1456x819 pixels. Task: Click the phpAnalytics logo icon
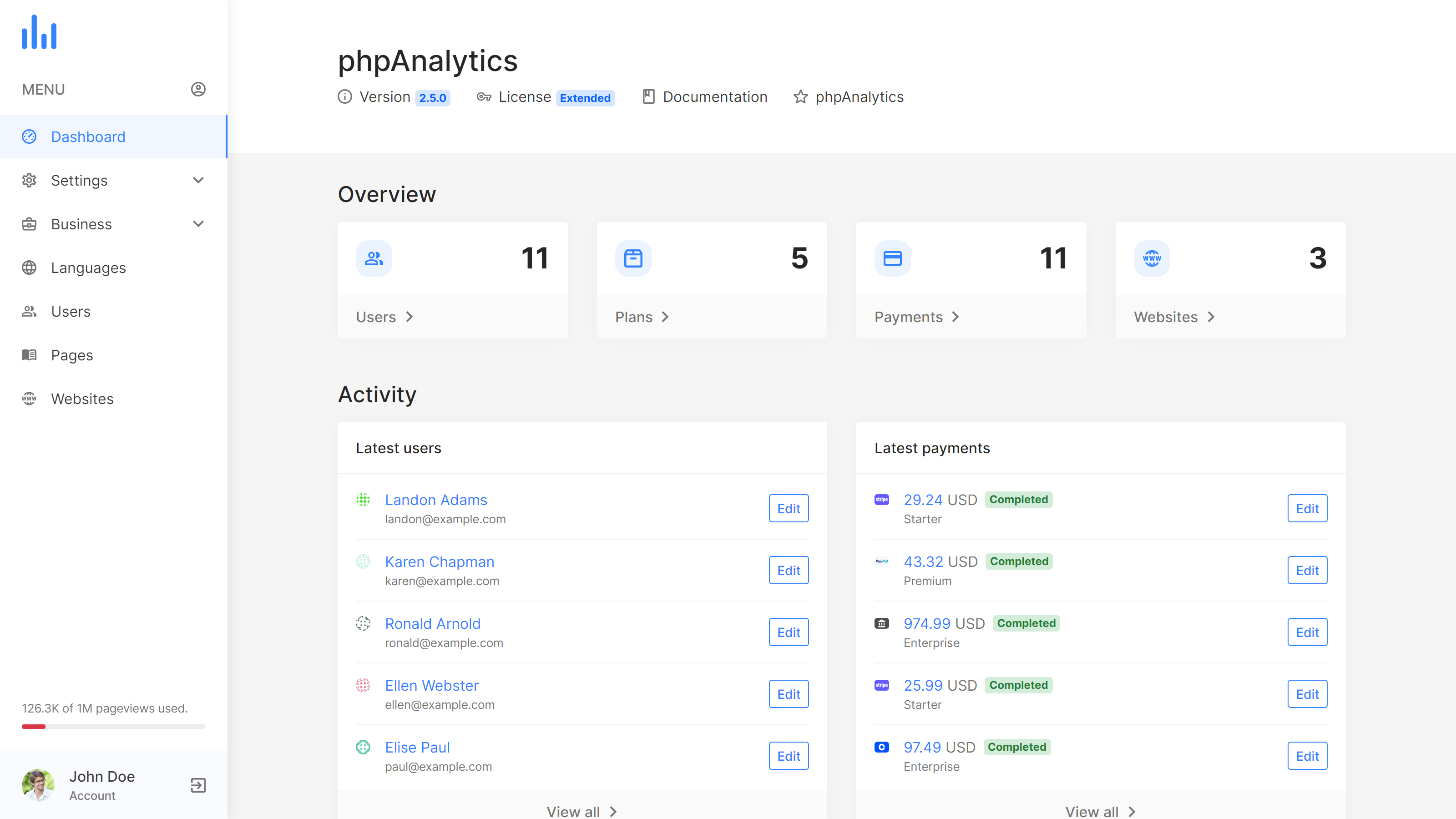[39, 32]
